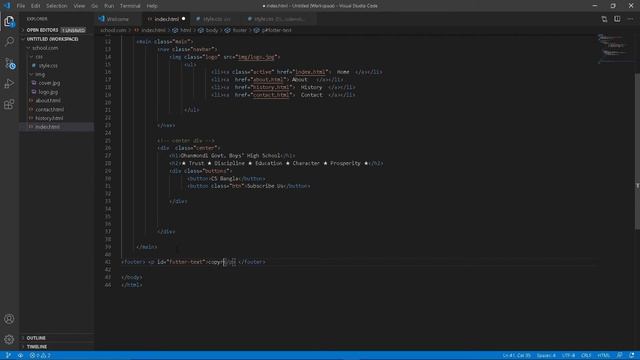Open the Help menu
The width and height of the screenshot is (640, 360).
[x=152, y=6]
